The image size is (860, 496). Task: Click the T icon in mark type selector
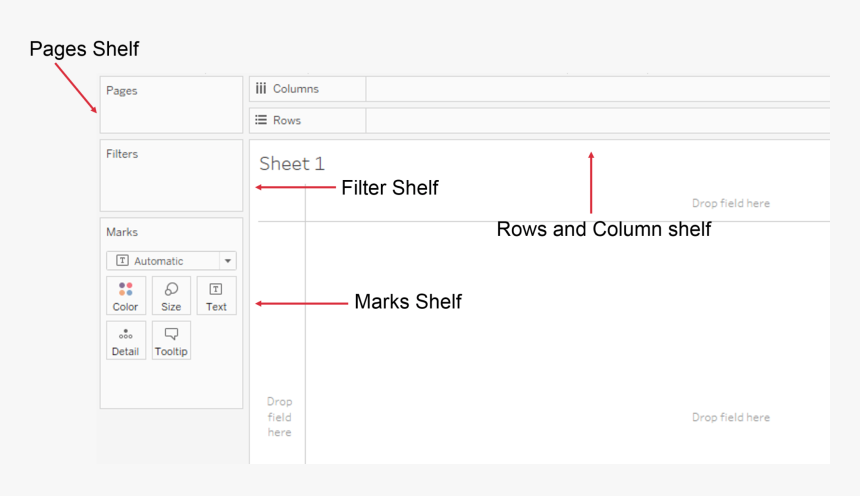122,261
